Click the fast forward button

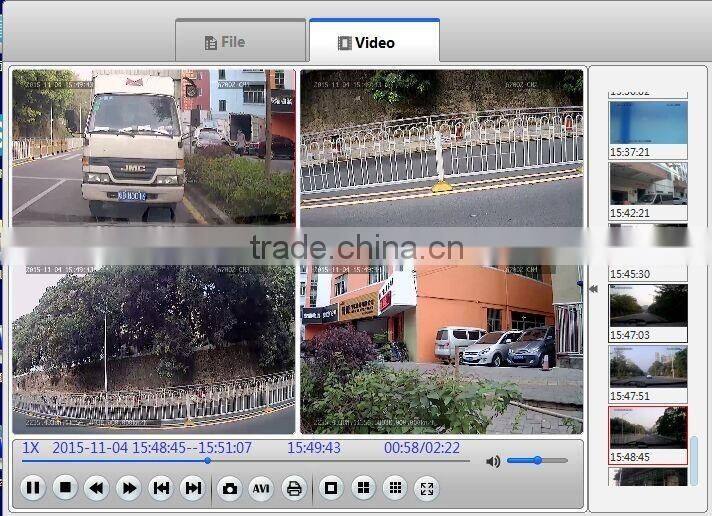pos(129,488)
